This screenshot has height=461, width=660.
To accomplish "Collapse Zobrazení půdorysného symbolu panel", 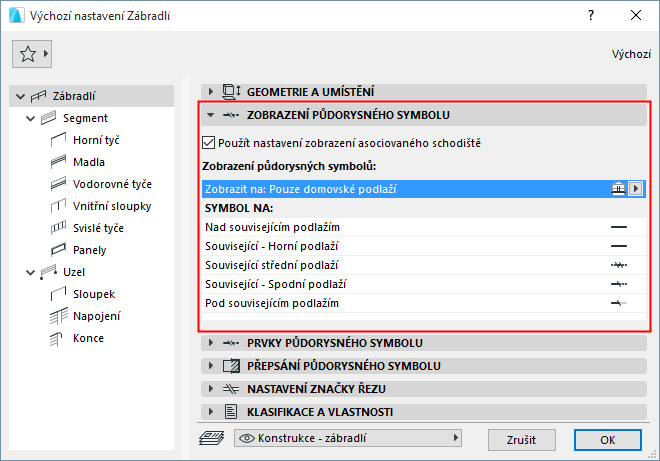I will [x=211, y=115].
